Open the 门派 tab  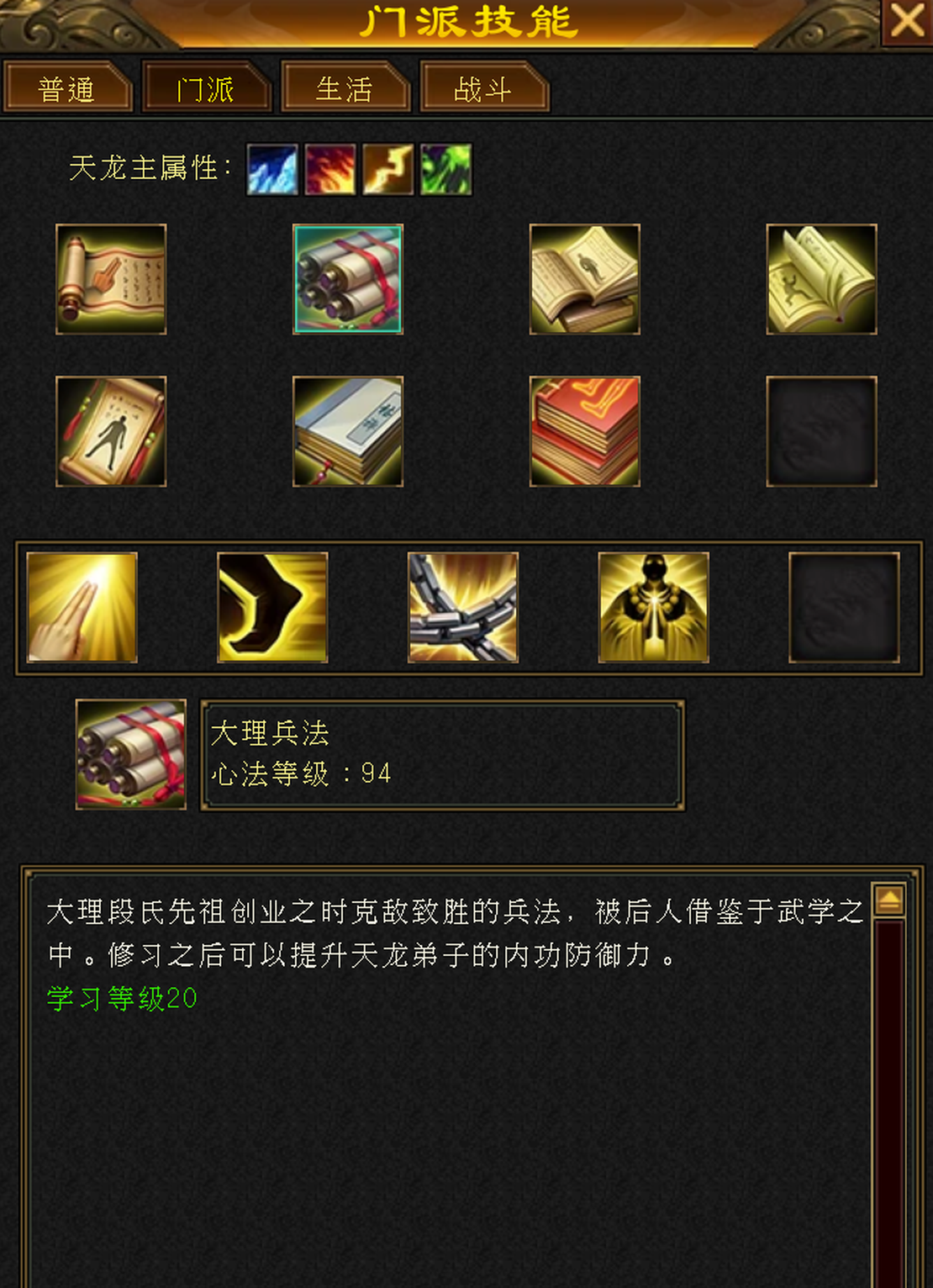tap(206, 87)
